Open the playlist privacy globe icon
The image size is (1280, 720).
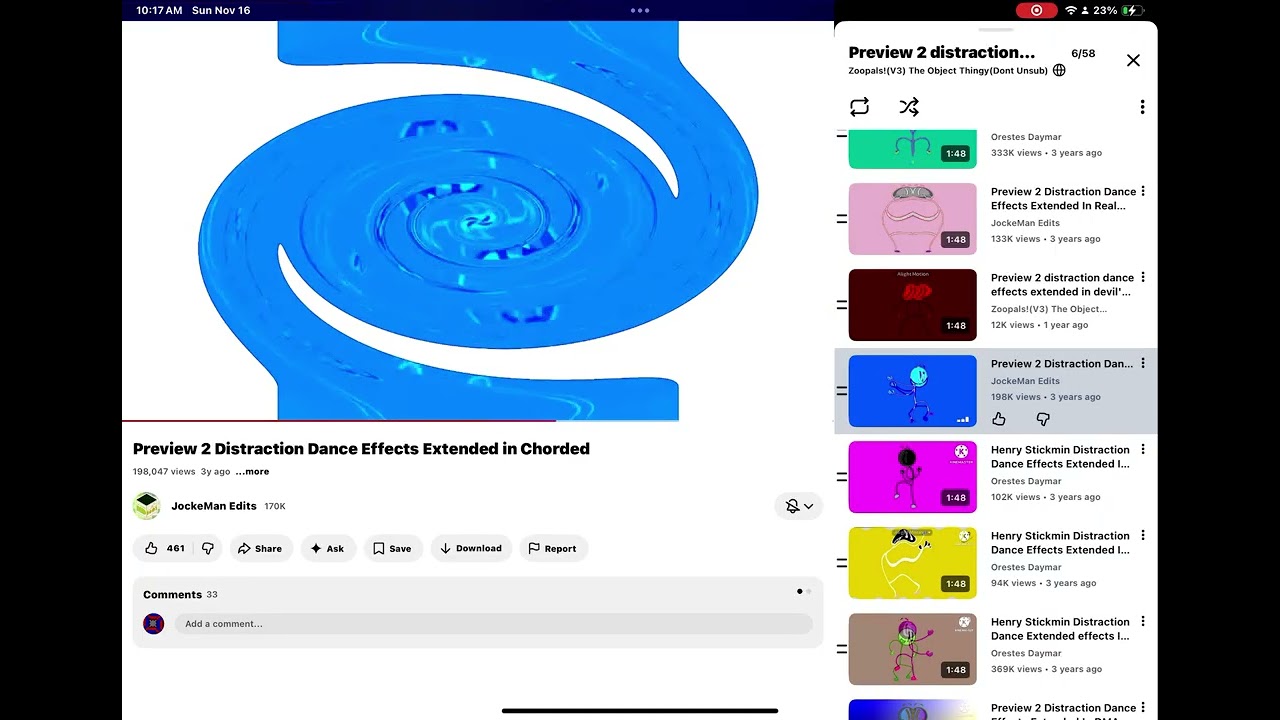[x=1059, y=71]
